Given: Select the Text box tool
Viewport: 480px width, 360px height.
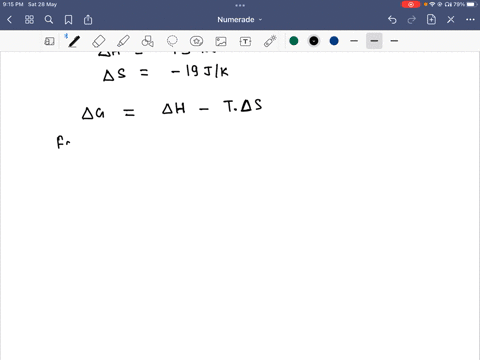Looking at the screenshot, I should [245, 41].
